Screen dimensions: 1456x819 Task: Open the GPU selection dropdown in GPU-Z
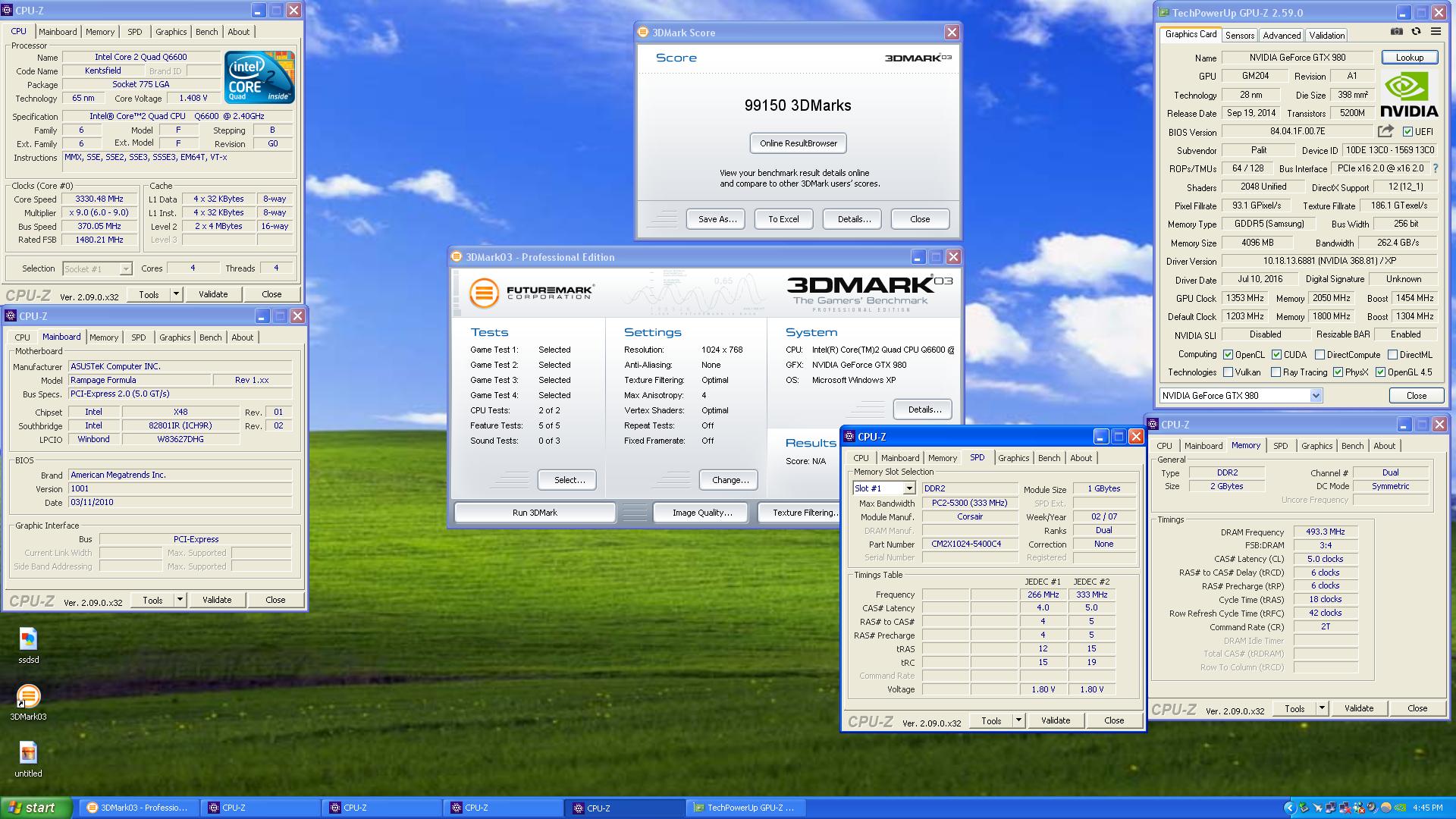(x=1316, y=395)
